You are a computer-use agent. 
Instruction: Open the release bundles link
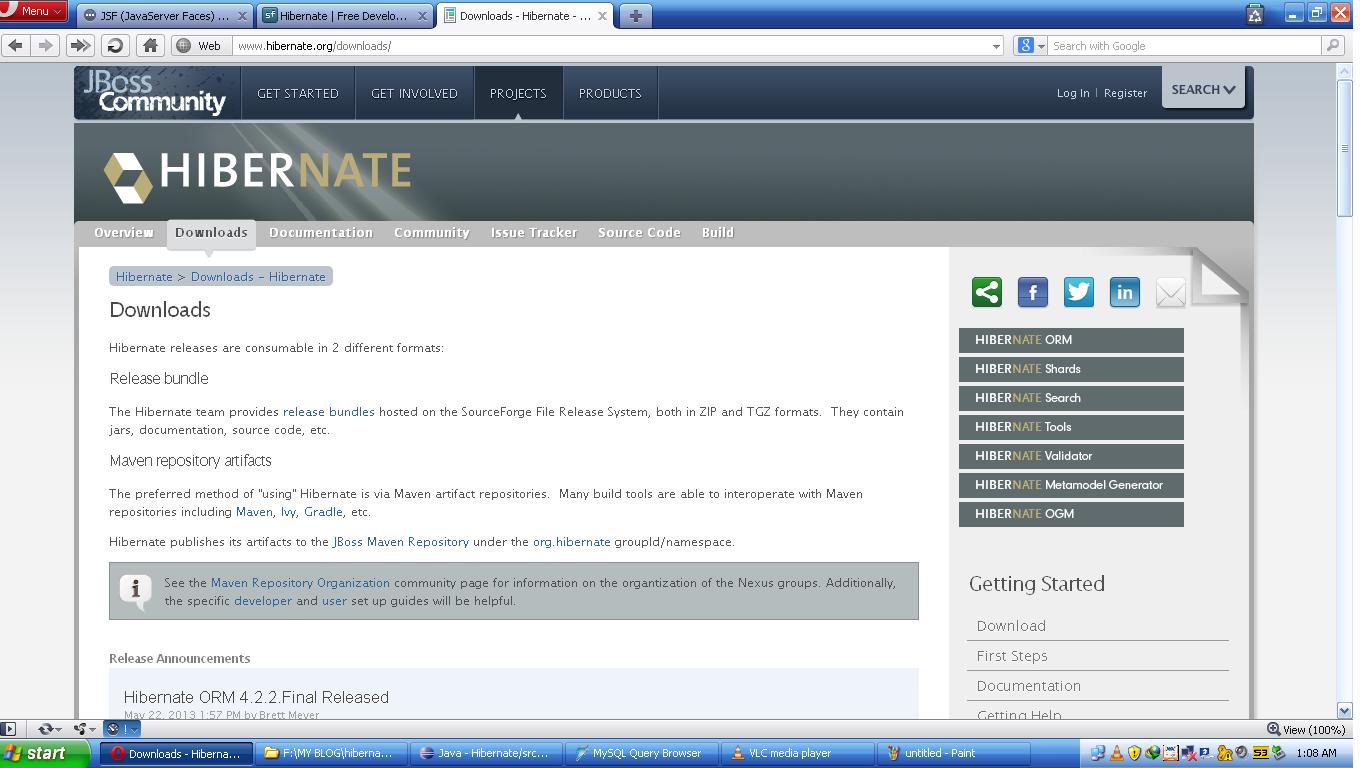pos(329,411)
